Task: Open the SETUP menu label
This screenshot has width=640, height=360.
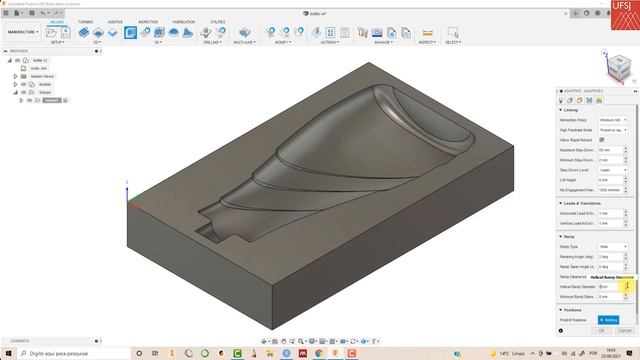Action: (57, 42)
